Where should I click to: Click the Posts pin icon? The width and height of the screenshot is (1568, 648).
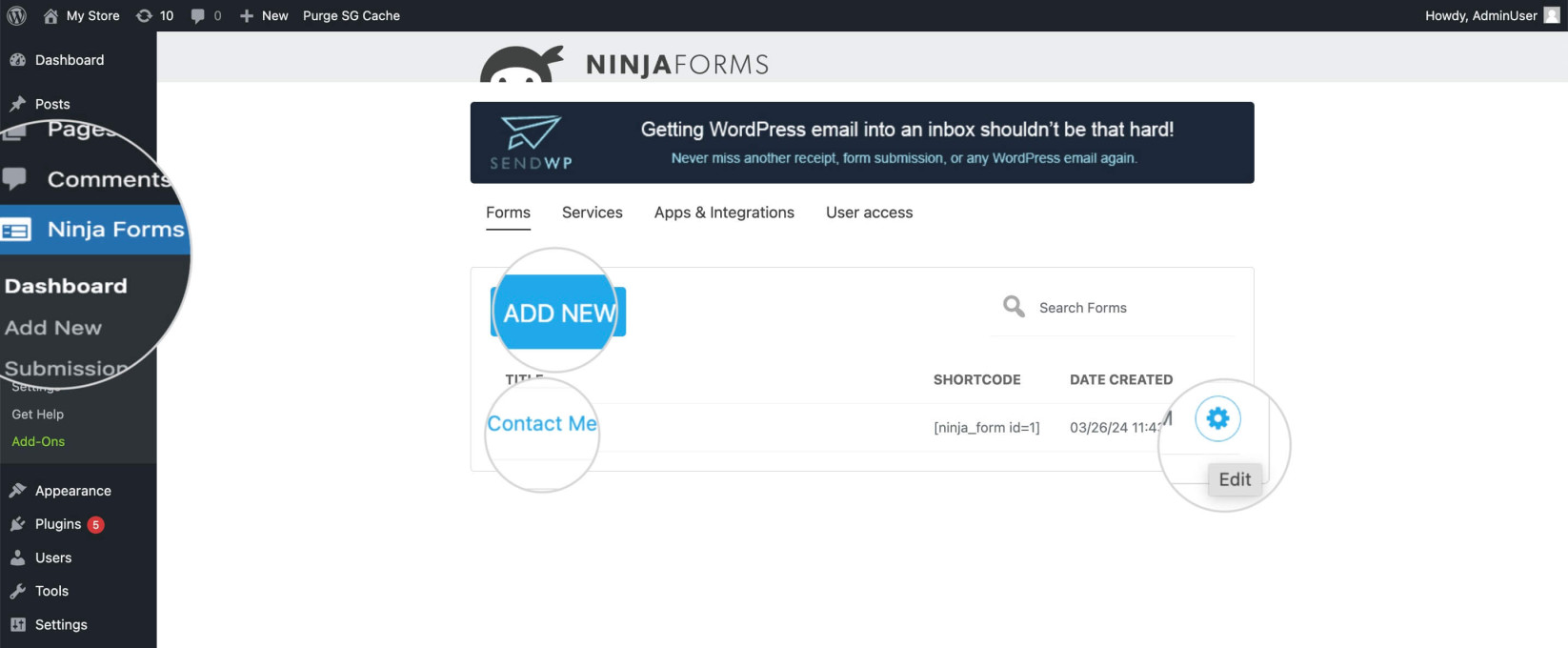(17, 104)
